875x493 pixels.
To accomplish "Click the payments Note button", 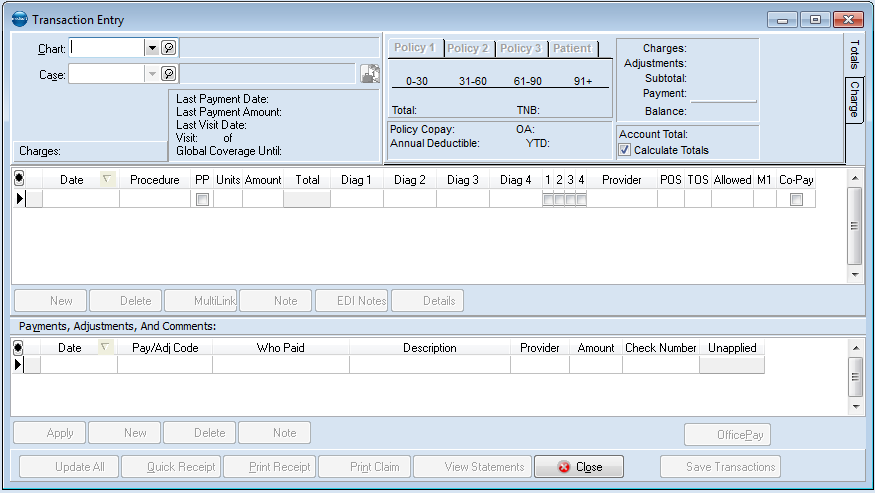I will pyautogui.click(x=275, y=433).
